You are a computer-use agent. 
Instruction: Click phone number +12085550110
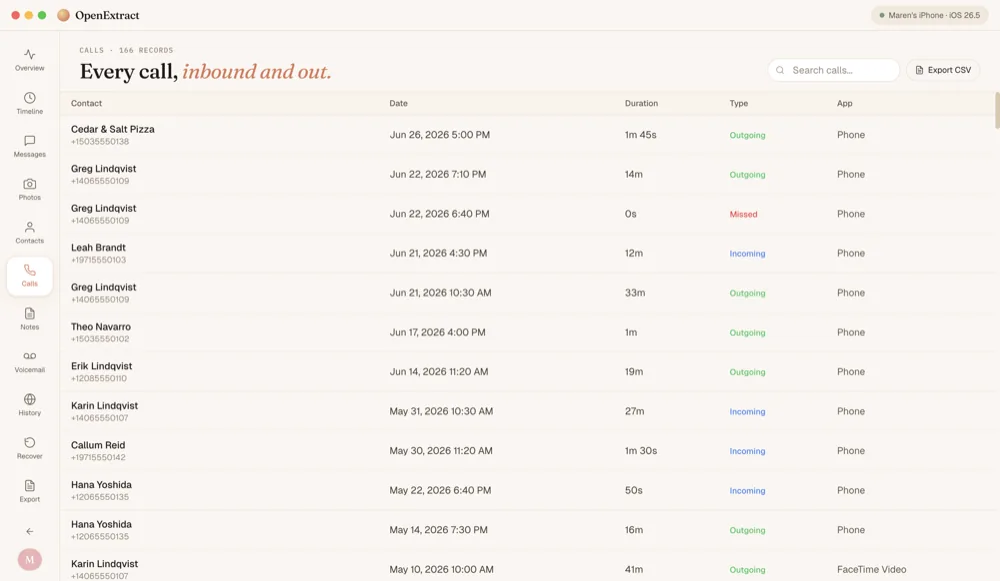pyautogui.click(x=98, y=378)
